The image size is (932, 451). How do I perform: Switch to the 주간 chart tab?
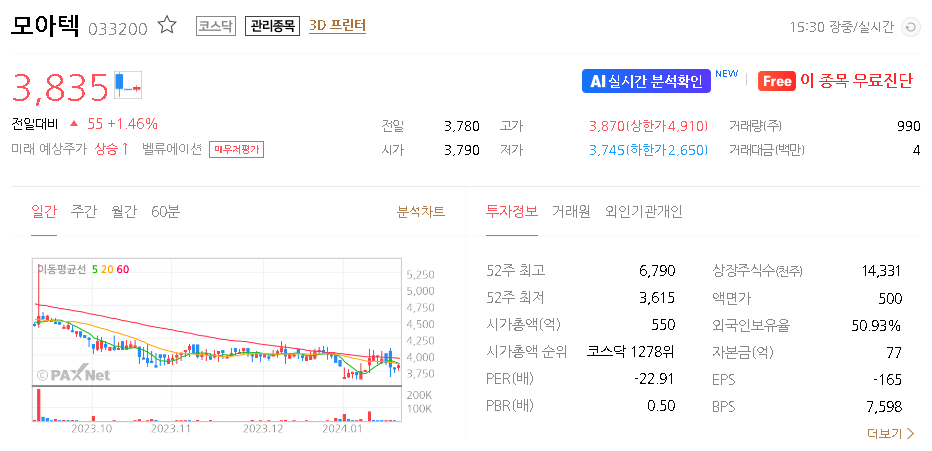(83, 212)
